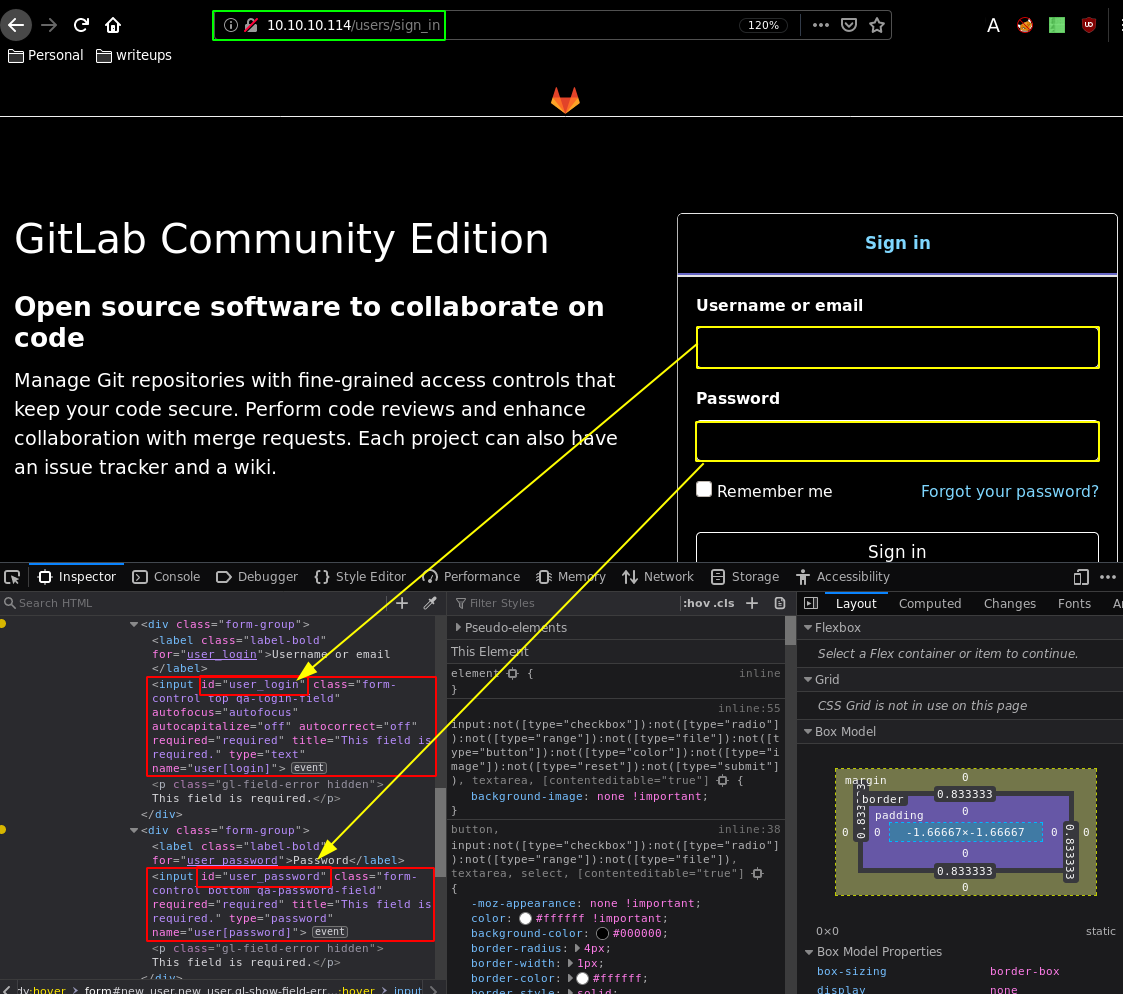Click the Sign in submit button
The height and width of the screenshot is (994, 1123).
point(897,549)
